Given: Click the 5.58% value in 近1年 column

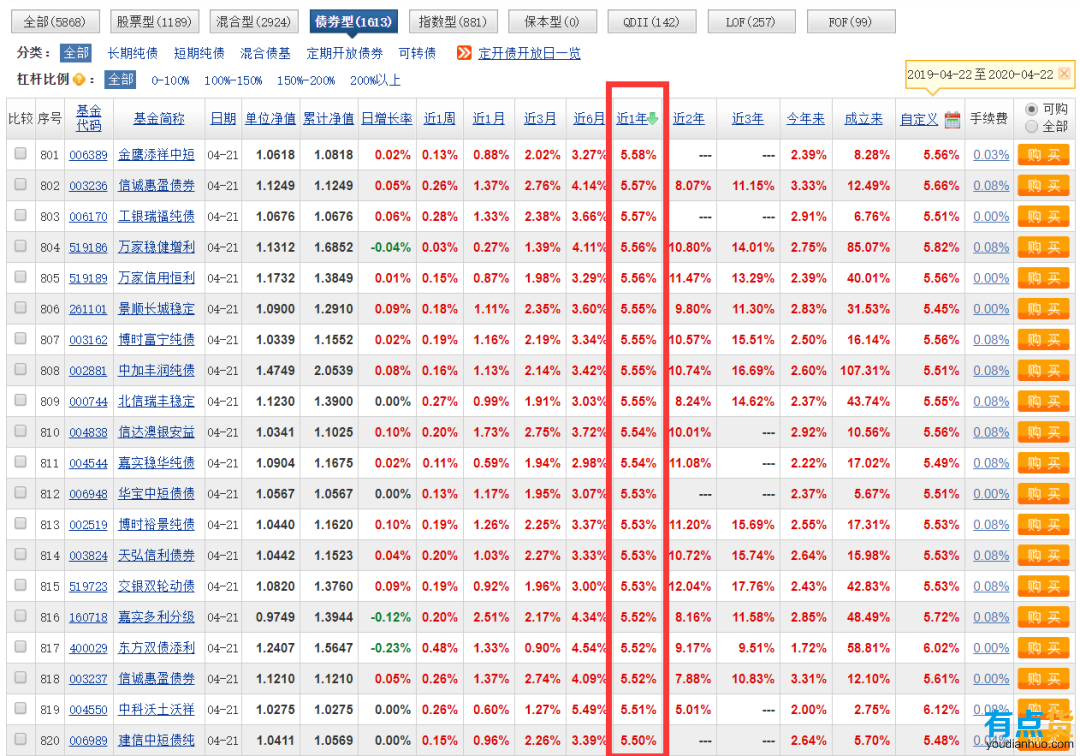Looking at the screenshot, I should coord(638,155).
